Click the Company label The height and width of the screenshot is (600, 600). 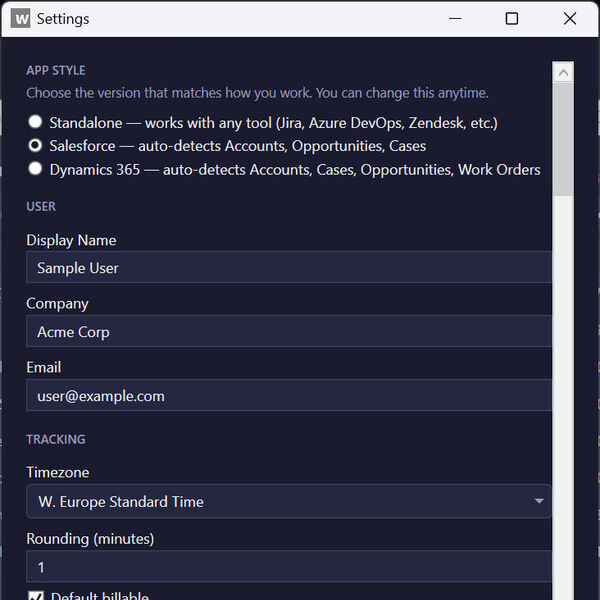57,303
